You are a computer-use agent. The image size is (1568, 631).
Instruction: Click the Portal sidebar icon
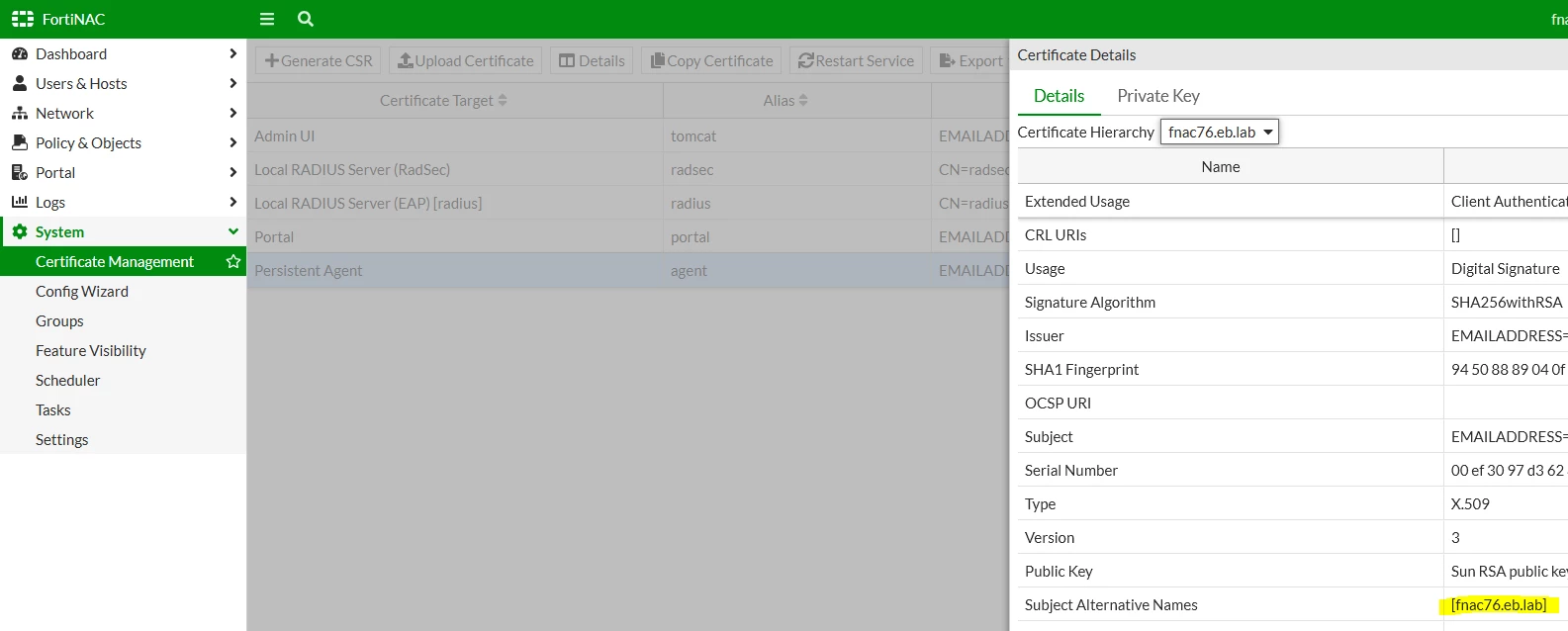(x=20, y=172)
